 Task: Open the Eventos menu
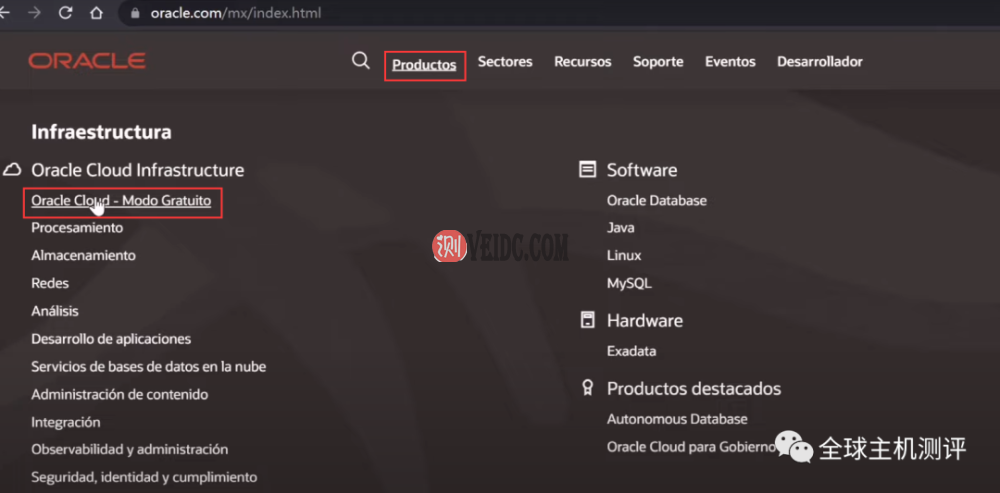tap(730, 62)
